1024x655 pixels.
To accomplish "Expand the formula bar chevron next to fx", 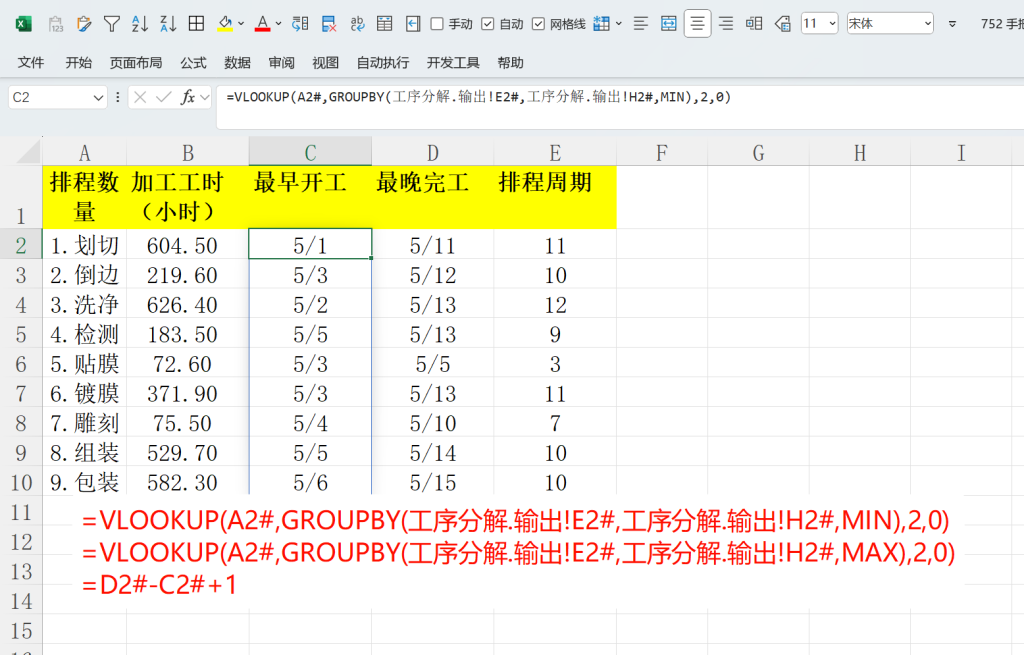I will click(205, 98).
